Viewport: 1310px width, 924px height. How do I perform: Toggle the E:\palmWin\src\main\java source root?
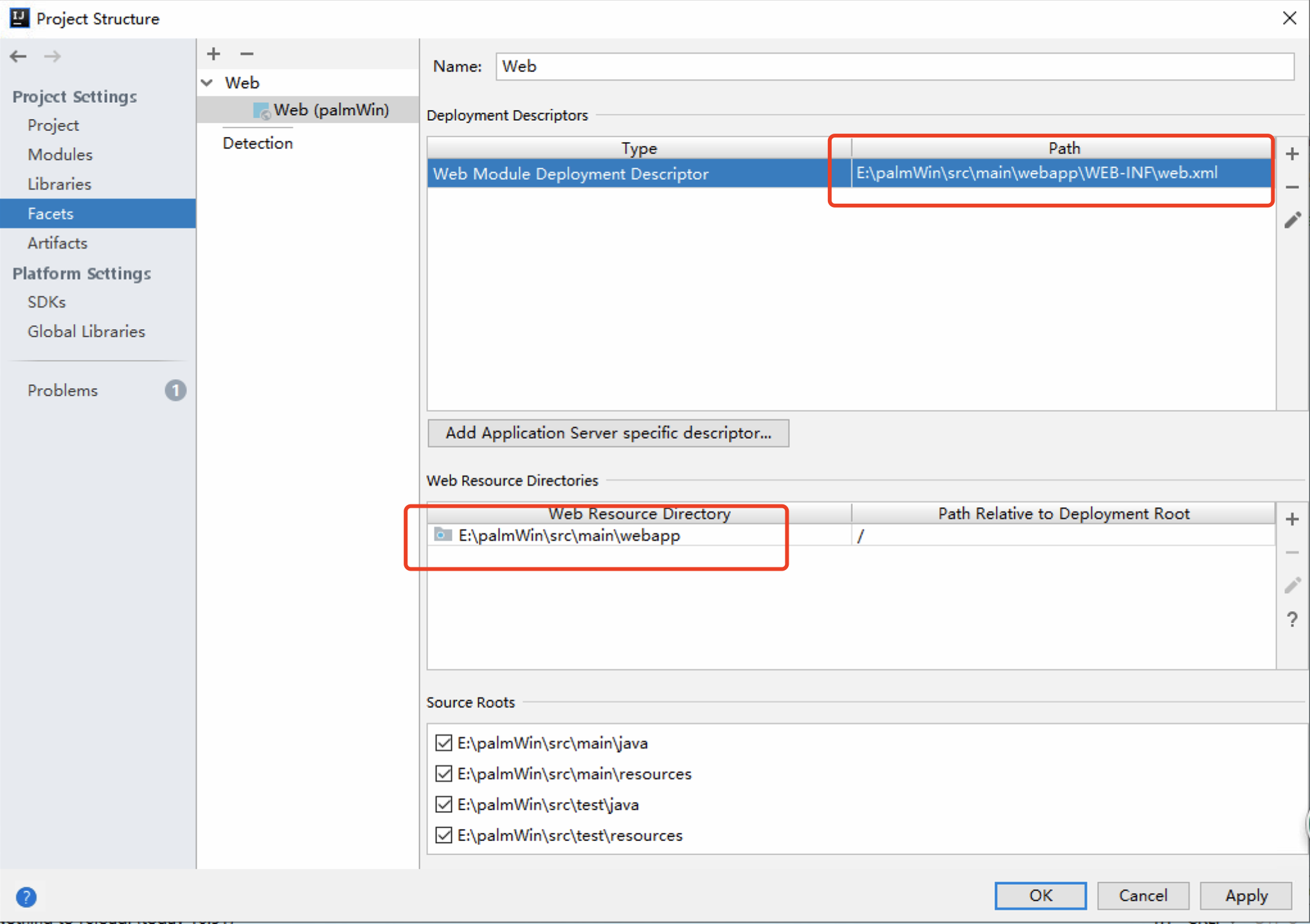pos(444,743)
